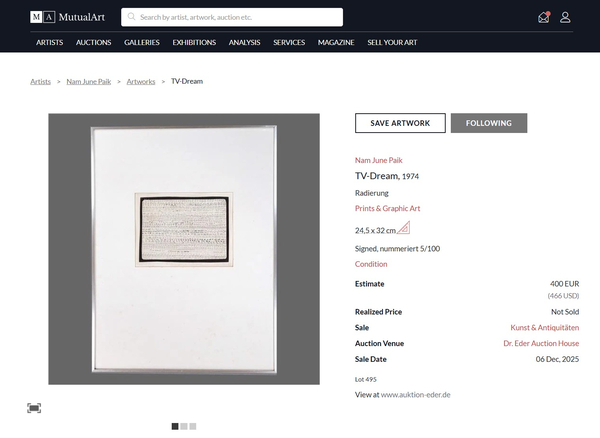600x438 pixels.
Task: Open fullscreen image view icon
Action: click(34, 408)
